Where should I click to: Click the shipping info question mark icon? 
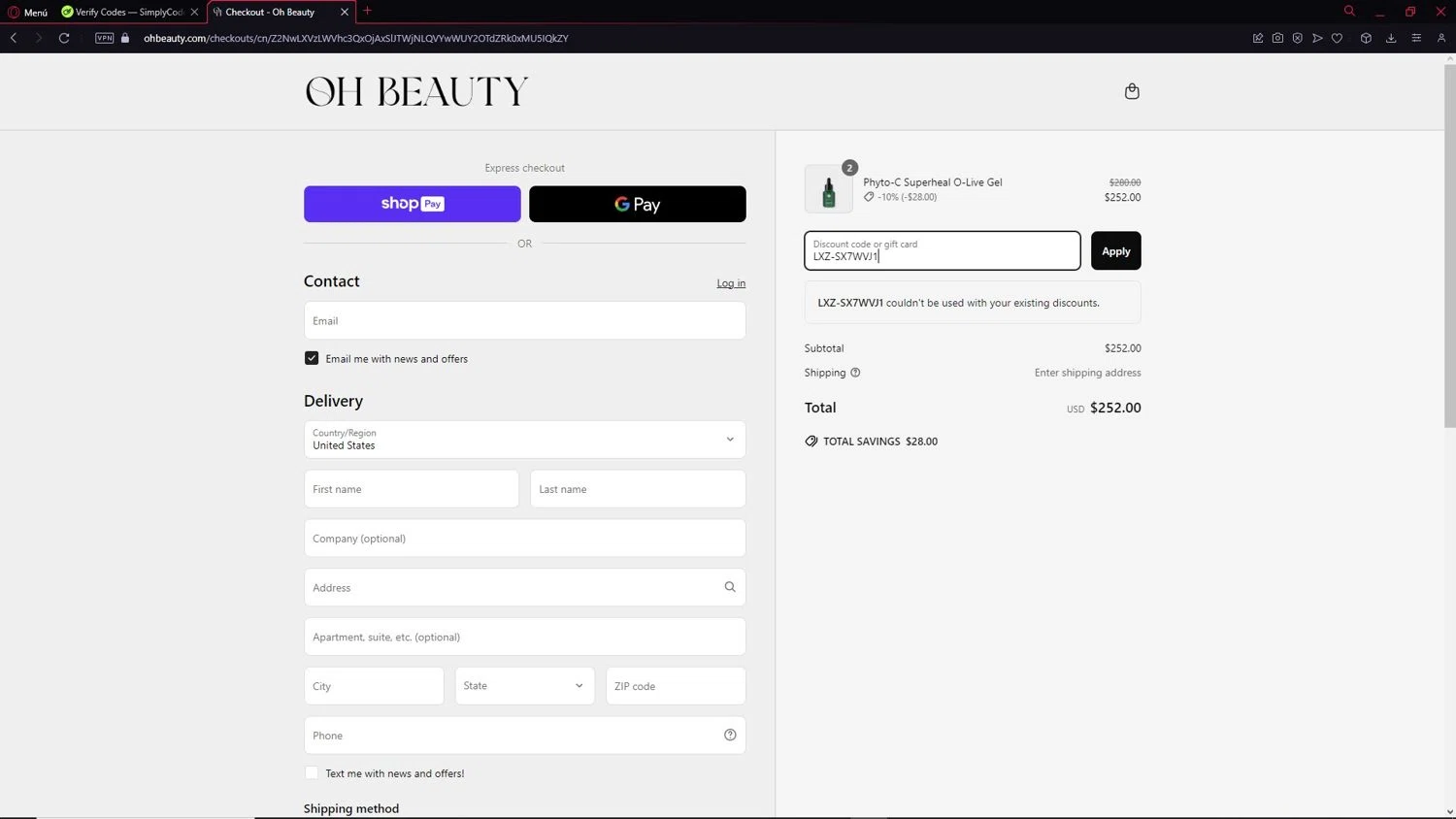(x=855, y=373)
